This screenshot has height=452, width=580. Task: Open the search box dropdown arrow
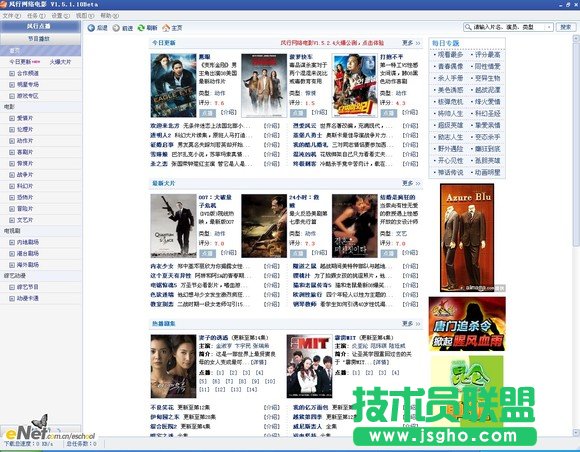549,27
